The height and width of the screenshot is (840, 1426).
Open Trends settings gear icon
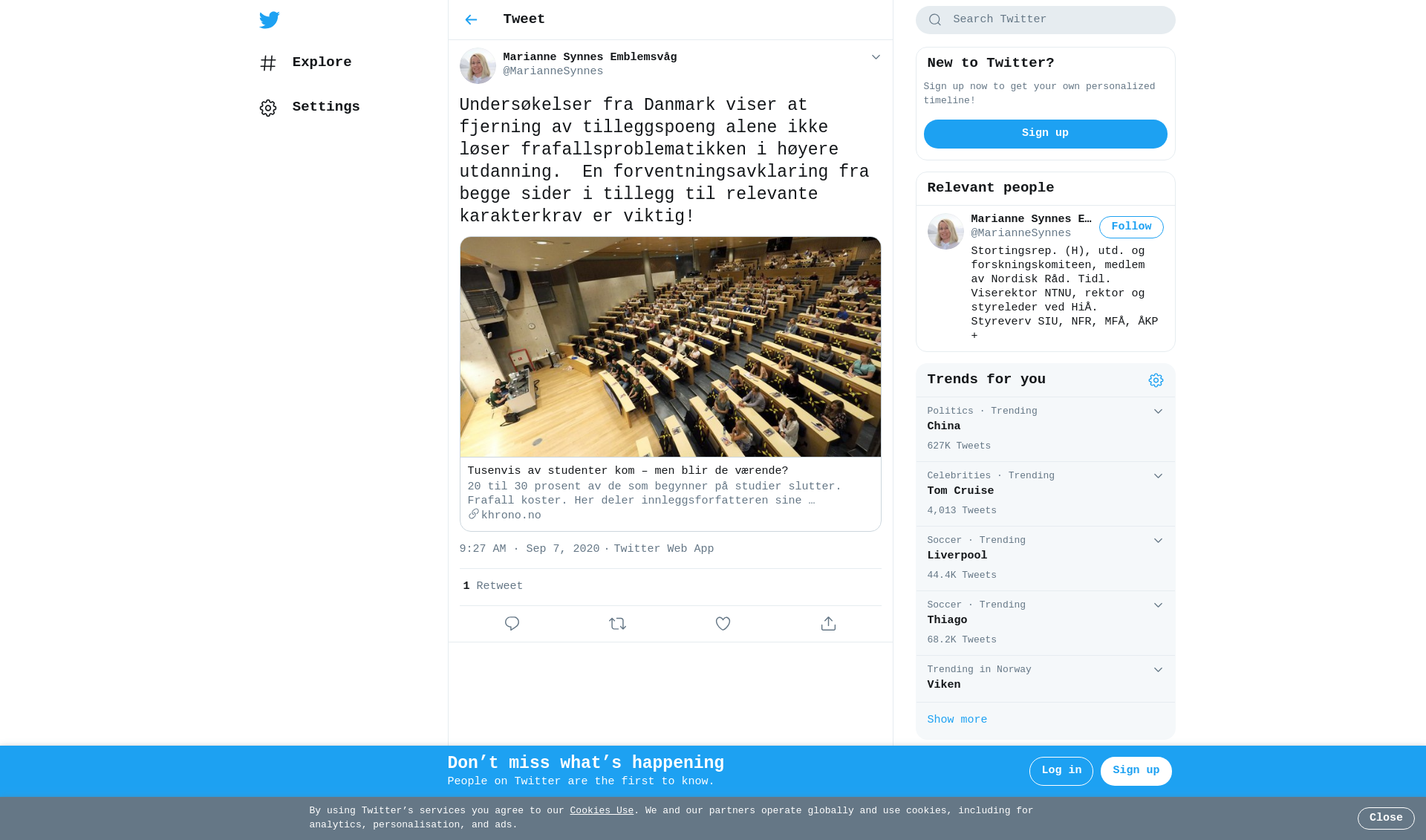click(x=1156, y=380)
